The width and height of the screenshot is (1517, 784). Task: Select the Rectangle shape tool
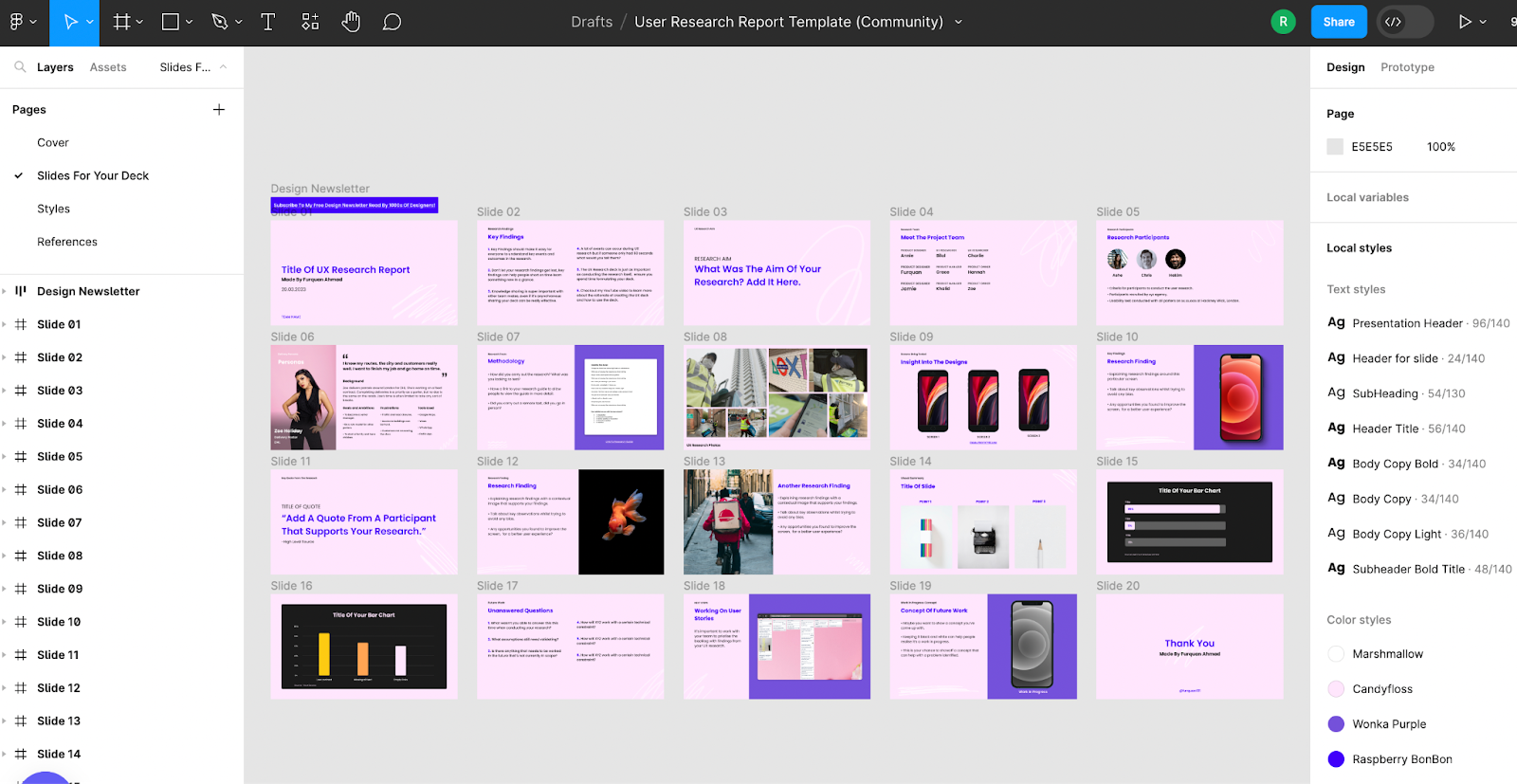click(171, 22)
